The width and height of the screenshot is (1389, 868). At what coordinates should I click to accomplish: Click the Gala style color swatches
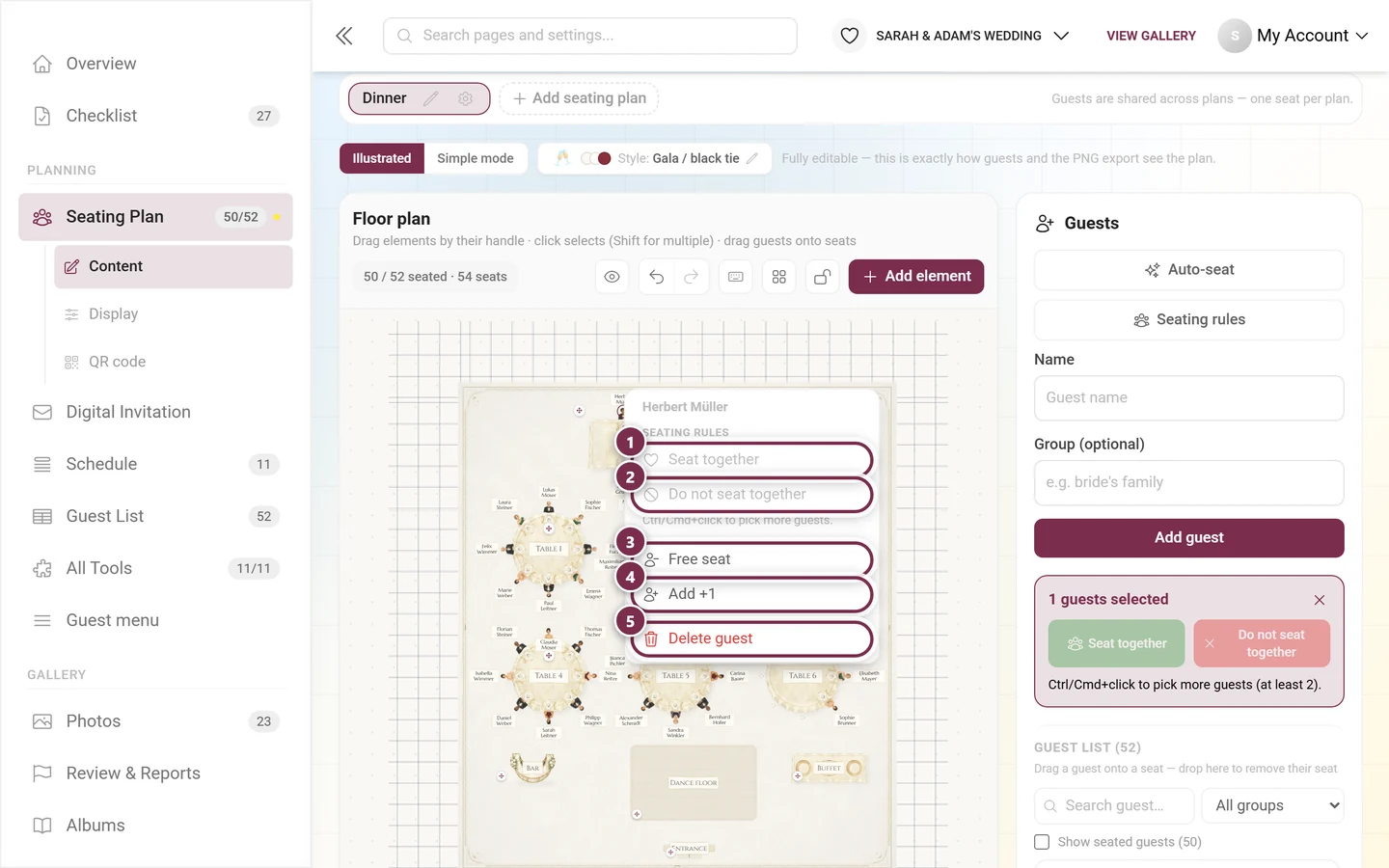click(x=596, y=158)
